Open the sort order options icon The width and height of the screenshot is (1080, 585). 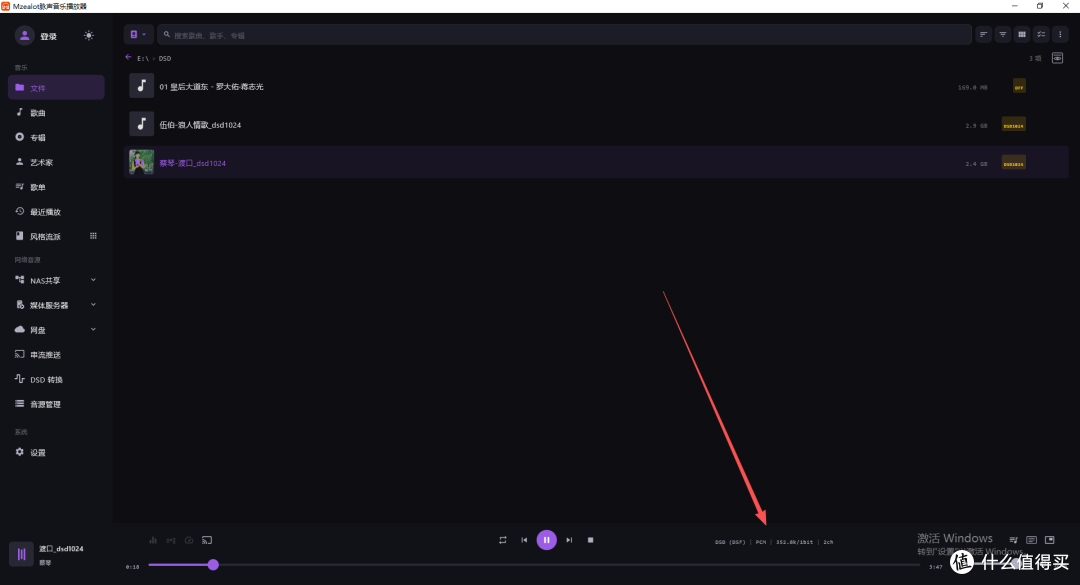click(984, 34)
